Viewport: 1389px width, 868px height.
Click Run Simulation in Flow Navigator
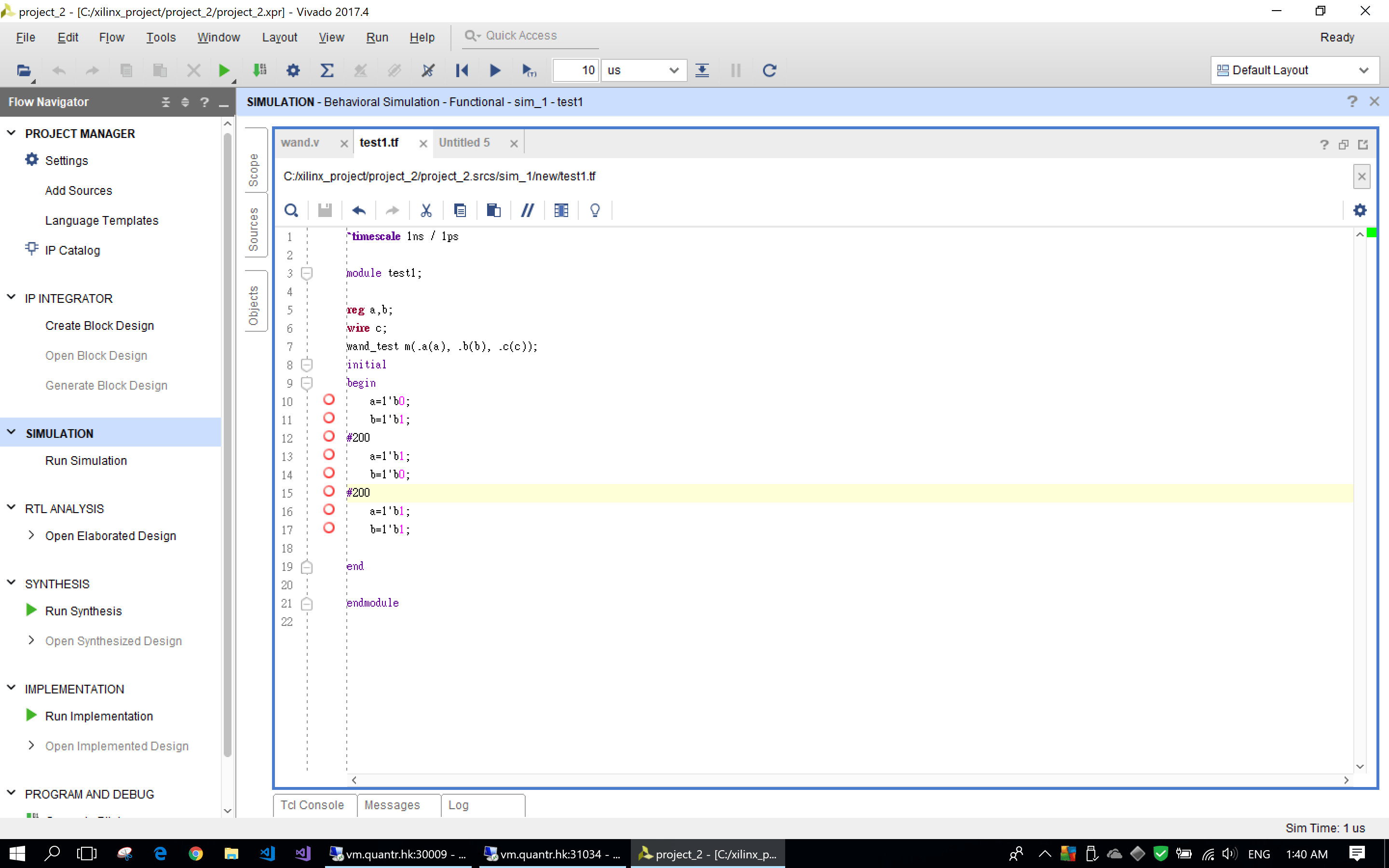coord(86,461)
